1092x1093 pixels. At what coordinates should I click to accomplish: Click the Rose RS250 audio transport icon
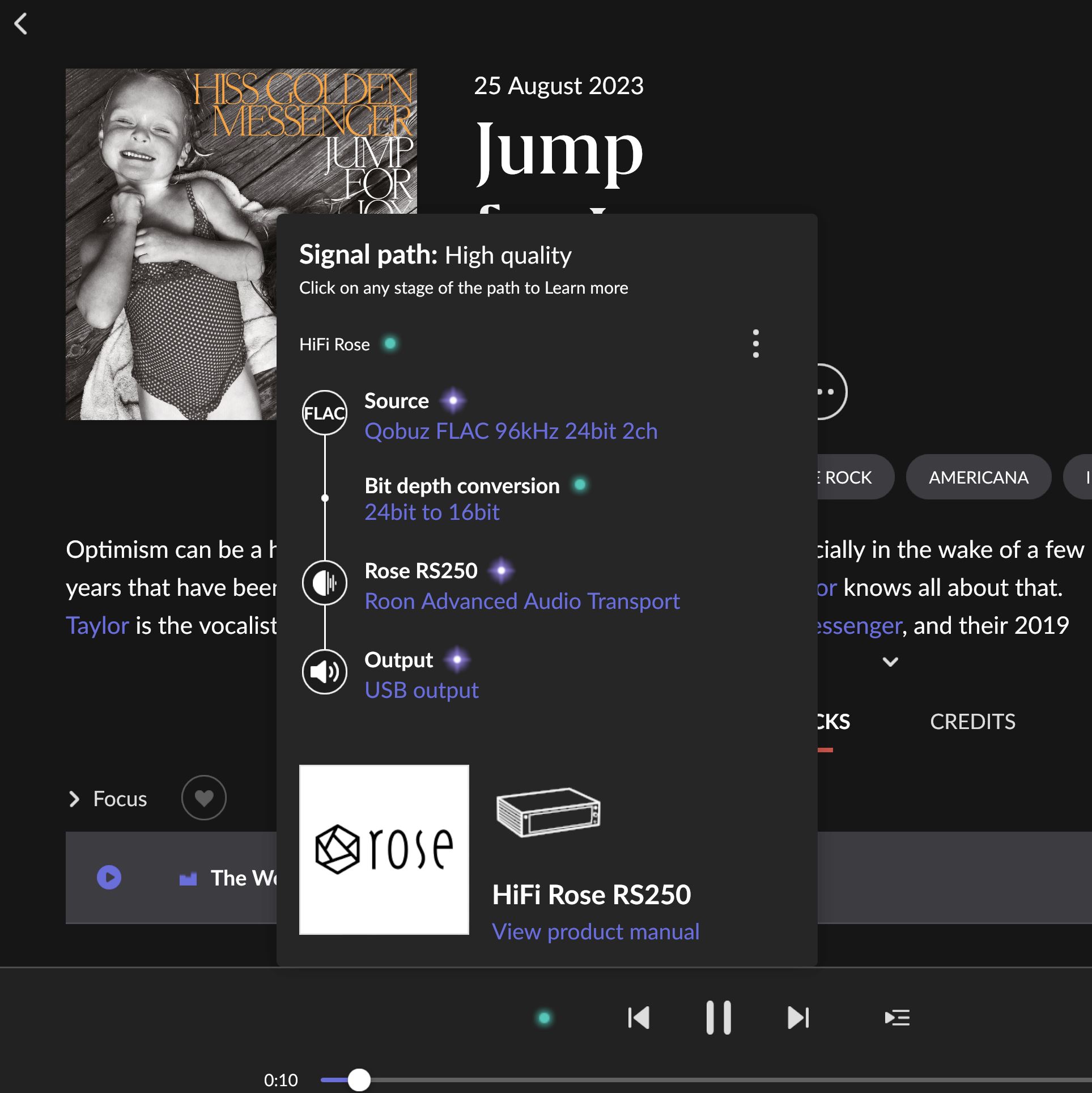point(325,583)
